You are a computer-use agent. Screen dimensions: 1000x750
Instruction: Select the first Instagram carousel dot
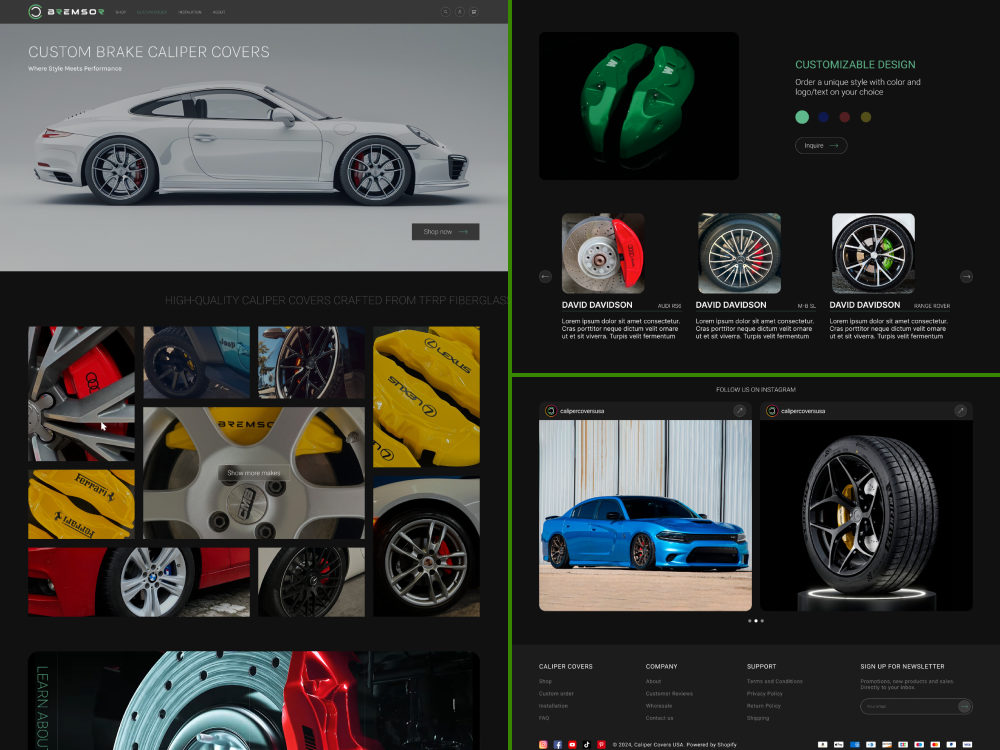[750, 621]
